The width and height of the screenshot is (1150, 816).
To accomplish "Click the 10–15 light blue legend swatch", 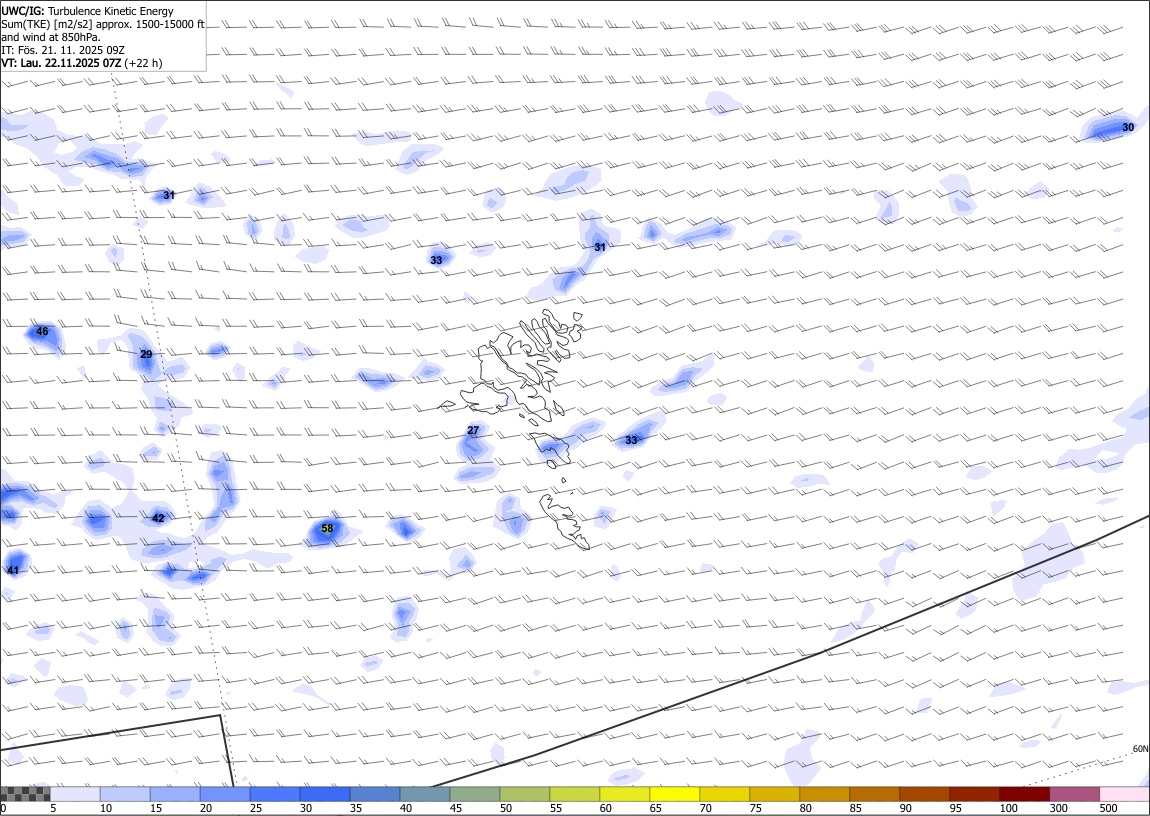I will tap(125, 794).
